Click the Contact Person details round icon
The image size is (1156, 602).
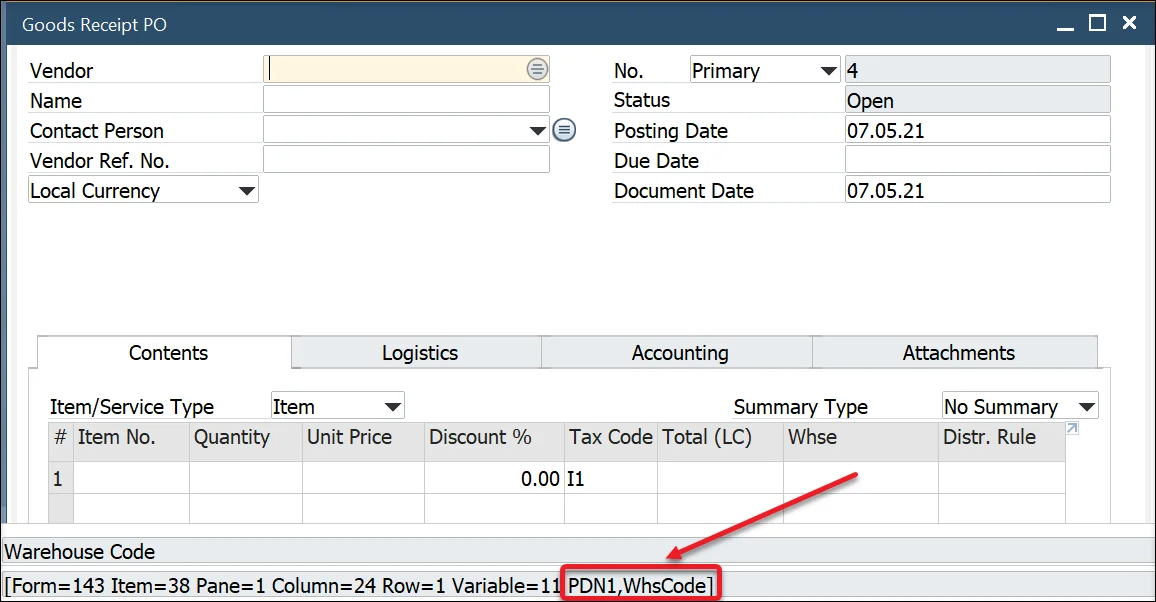click(564, 130)
